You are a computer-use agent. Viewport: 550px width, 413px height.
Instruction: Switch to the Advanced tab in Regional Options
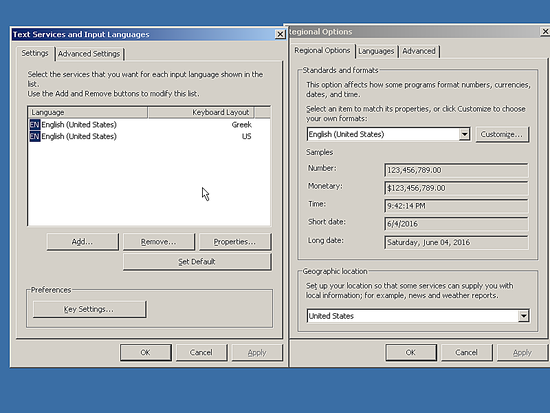419,51
